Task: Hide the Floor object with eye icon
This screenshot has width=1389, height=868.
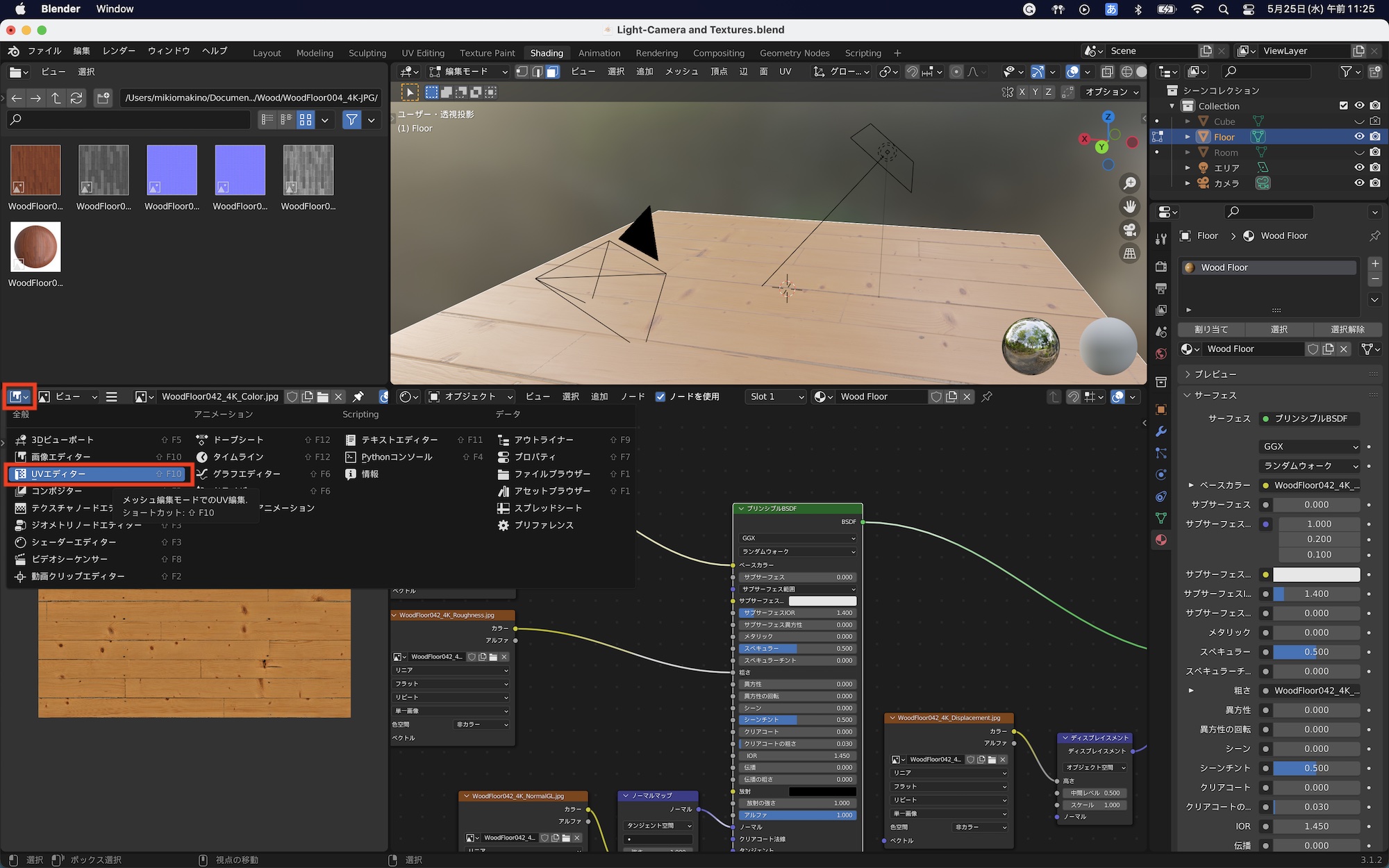Action: pyautogui.click(x=1359, y=137)
